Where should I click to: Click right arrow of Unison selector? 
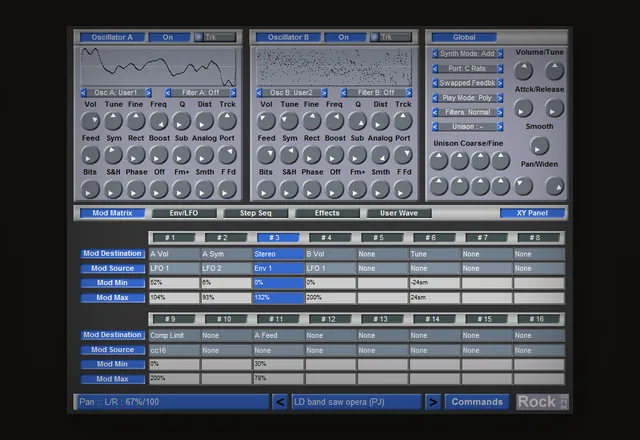point(500,127)
